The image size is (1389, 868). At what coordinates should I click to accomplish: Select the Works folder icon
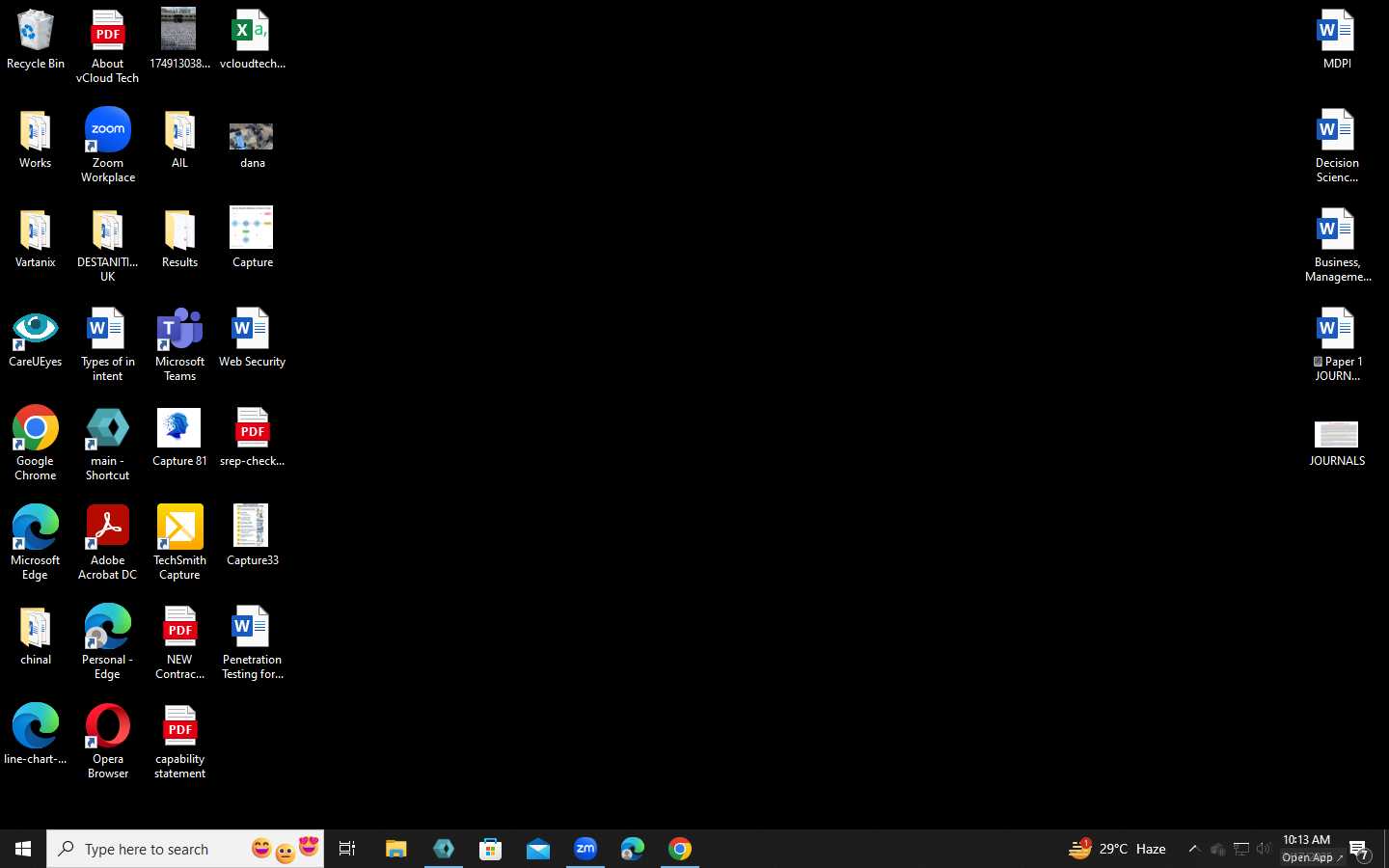coord(36,139)
